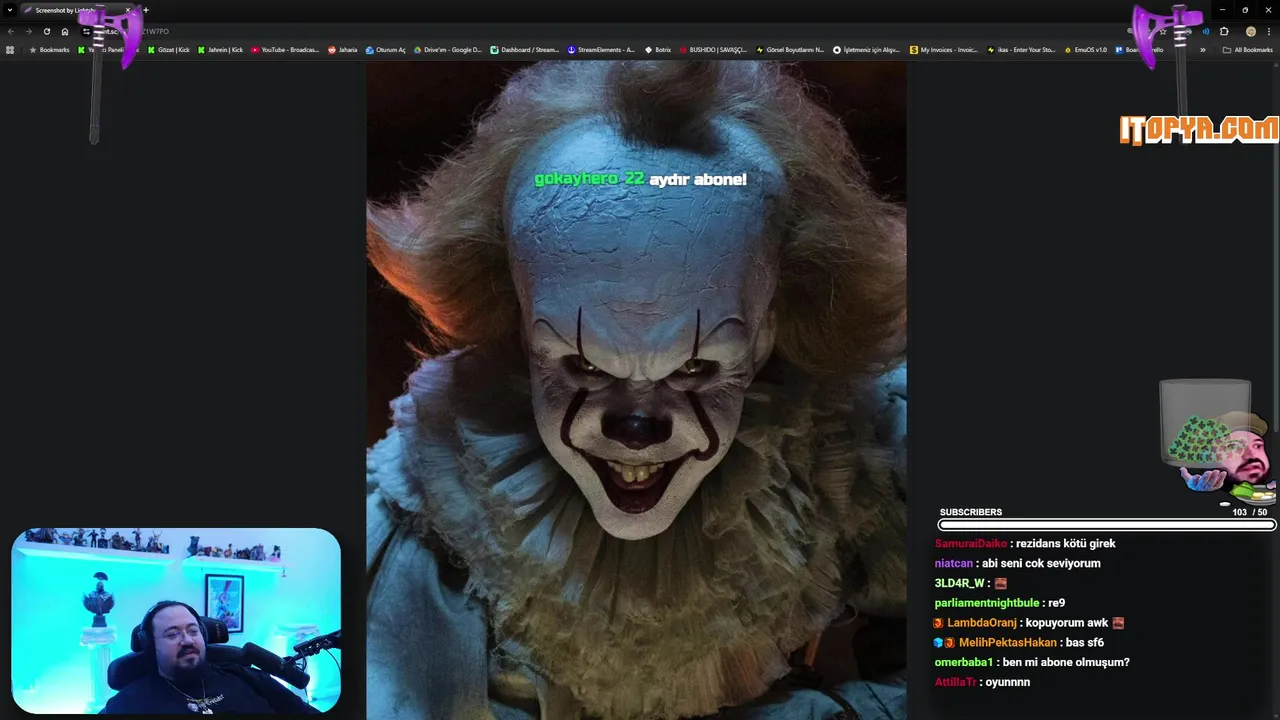Open the My Invoices bookmark

pyautogui.click(x=944, y=50)
